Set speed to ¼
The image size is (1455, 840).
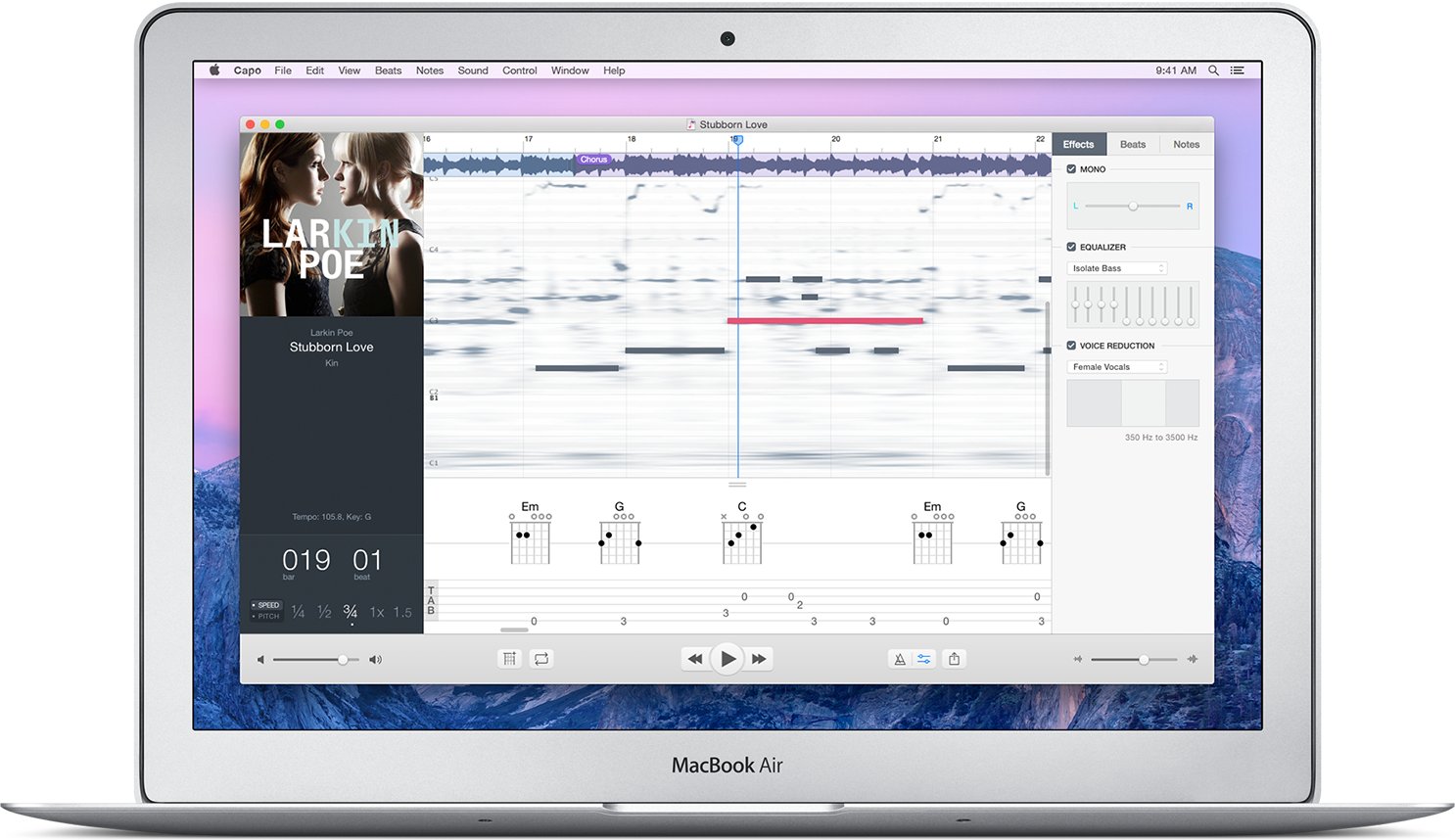299,612
